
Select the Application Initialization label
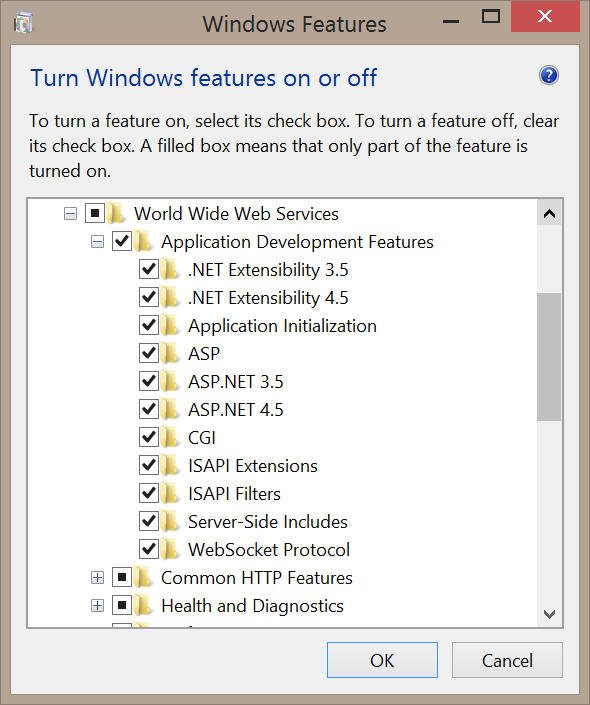coord(282,326)
